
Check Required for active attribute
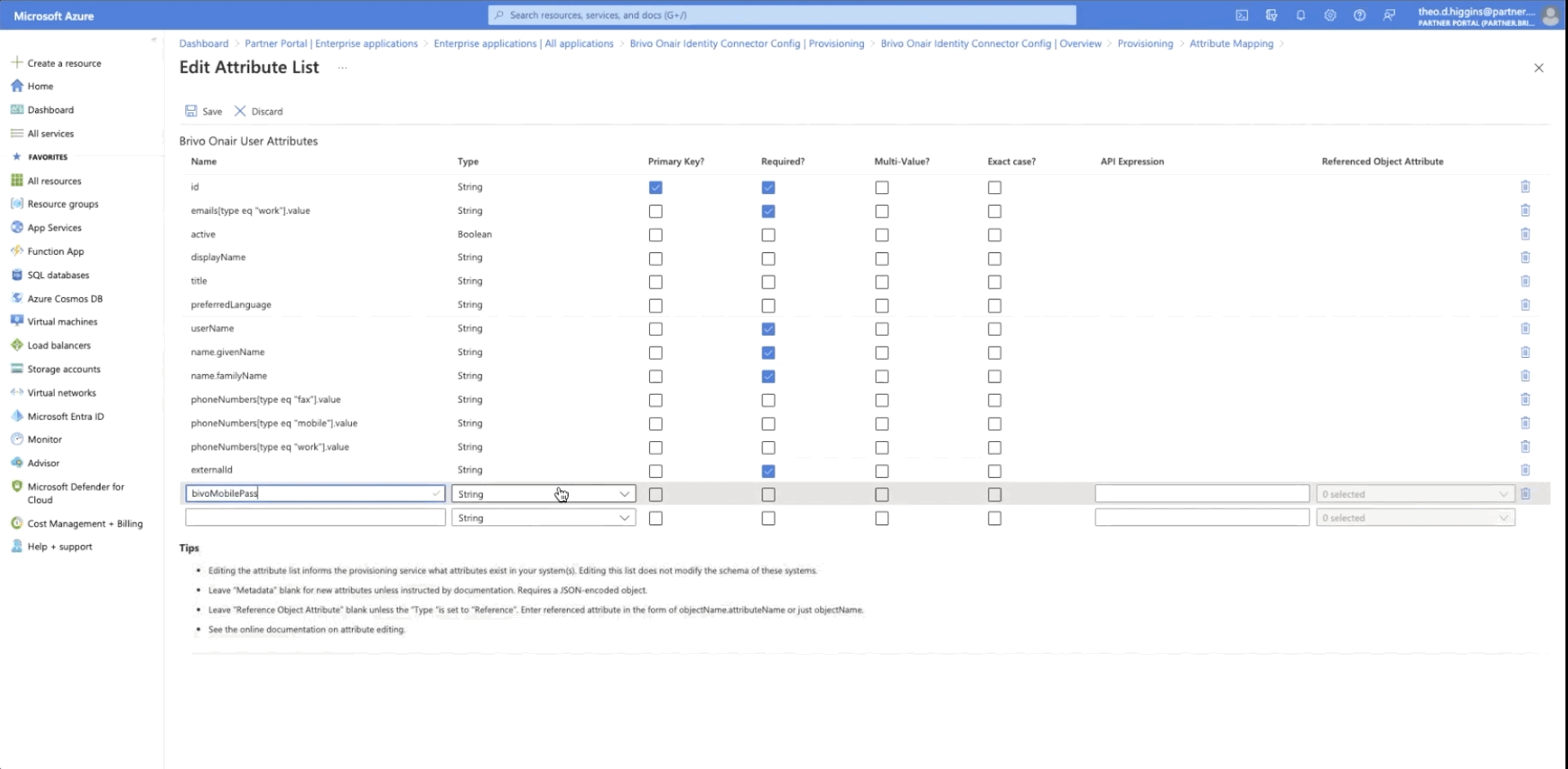[x=769, y=234]
